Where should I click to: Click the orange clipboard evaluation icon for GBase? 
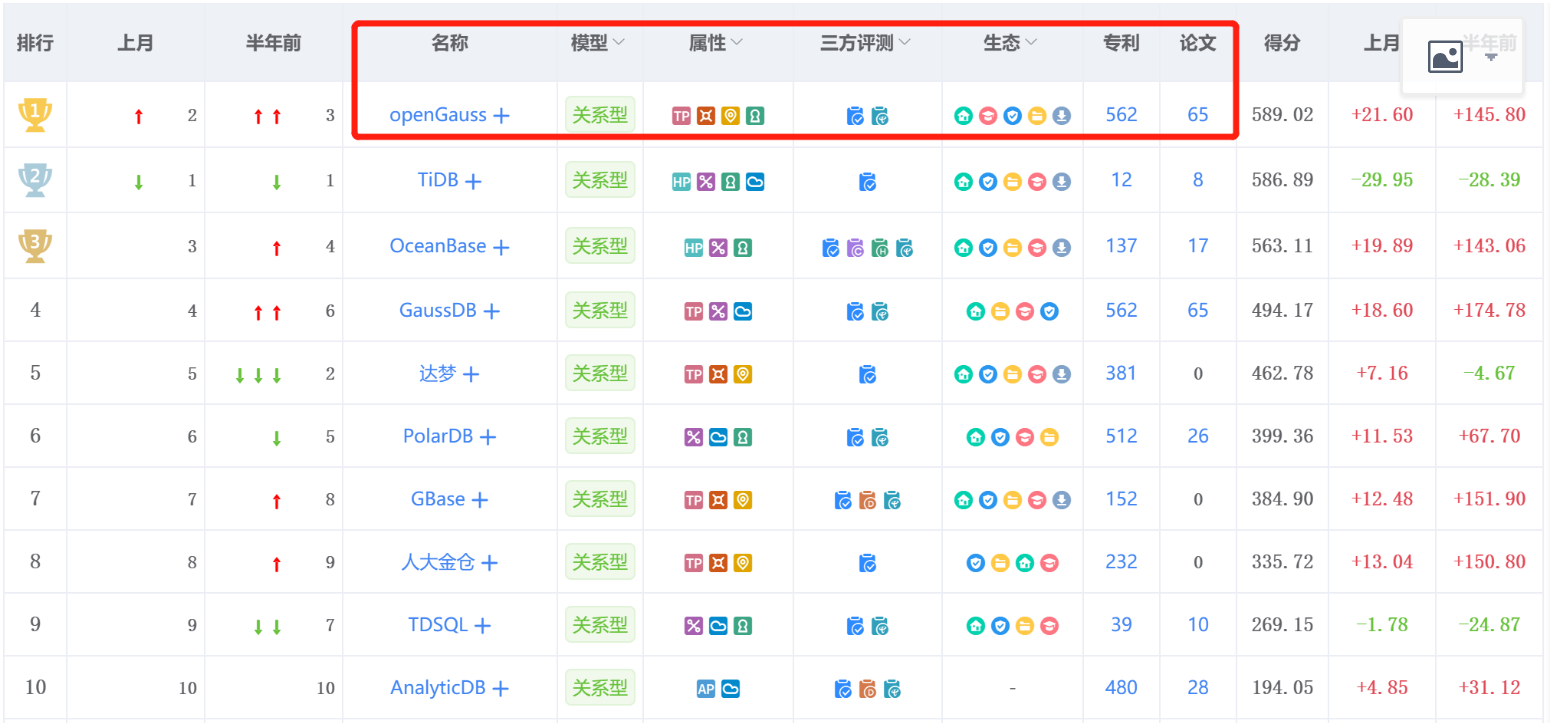point(868,500)
